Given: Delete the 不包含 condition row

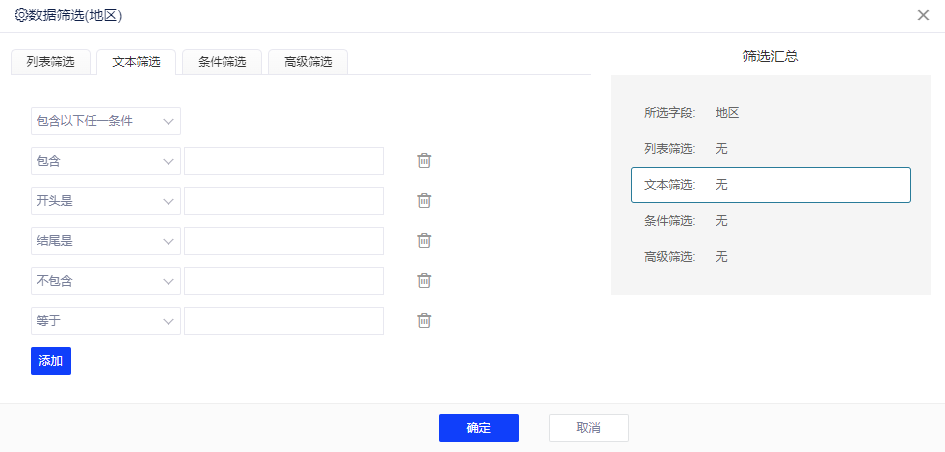Looking at the screenshot, I should (x=424, y=281).
